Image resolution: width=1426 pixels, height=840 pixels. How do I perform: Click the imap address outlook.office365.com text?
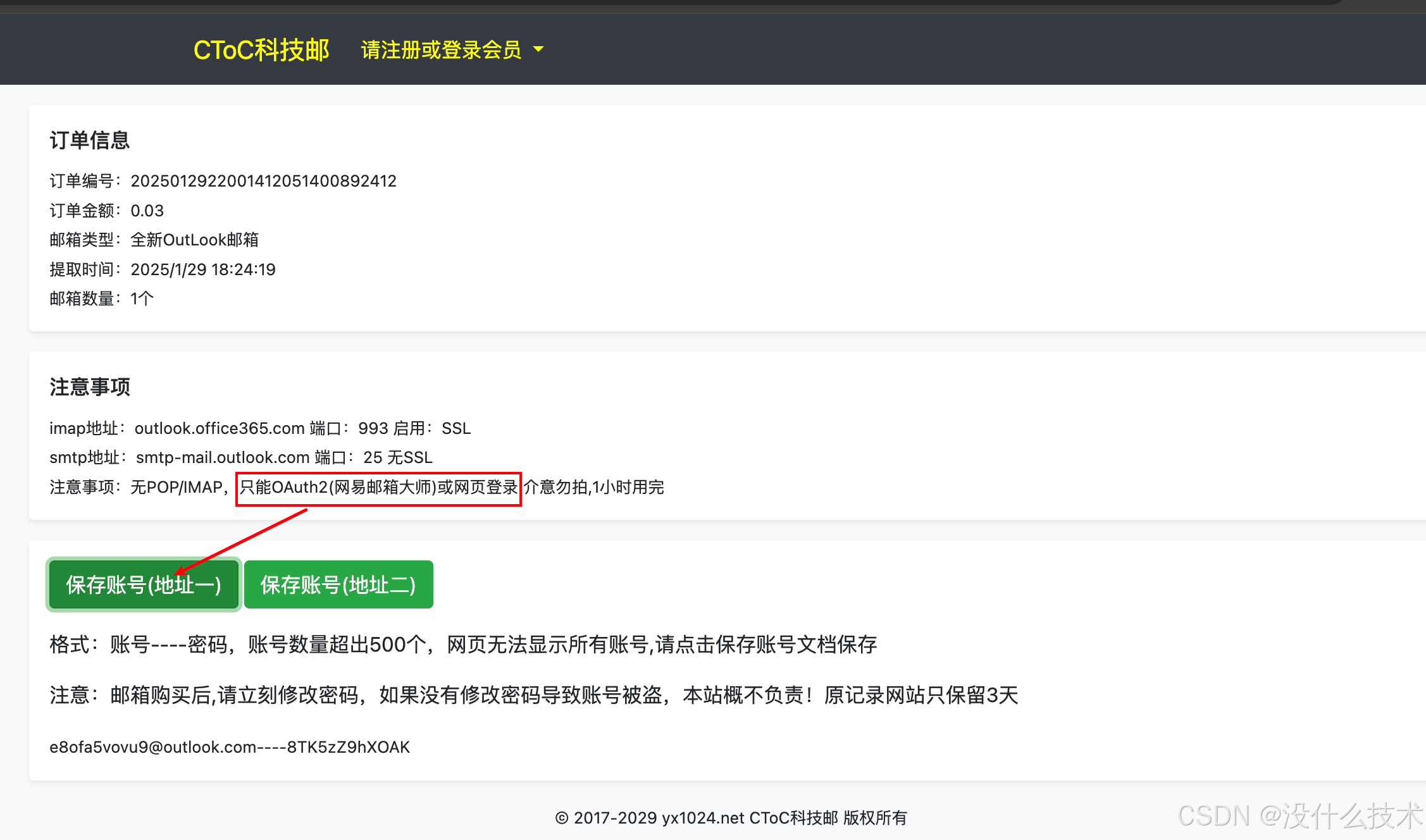(220, 428)
